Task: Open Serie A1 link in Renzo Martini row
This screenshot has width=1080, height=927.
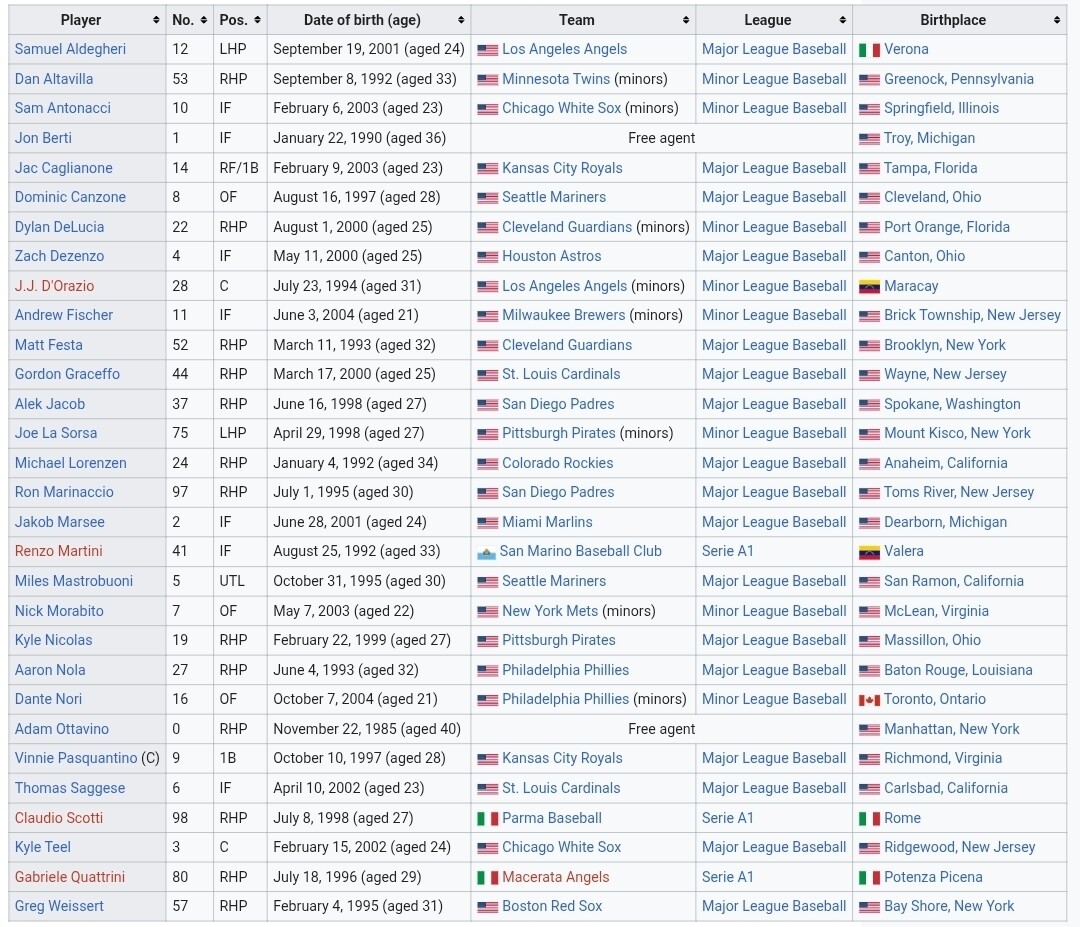Action: click(727, 551)
